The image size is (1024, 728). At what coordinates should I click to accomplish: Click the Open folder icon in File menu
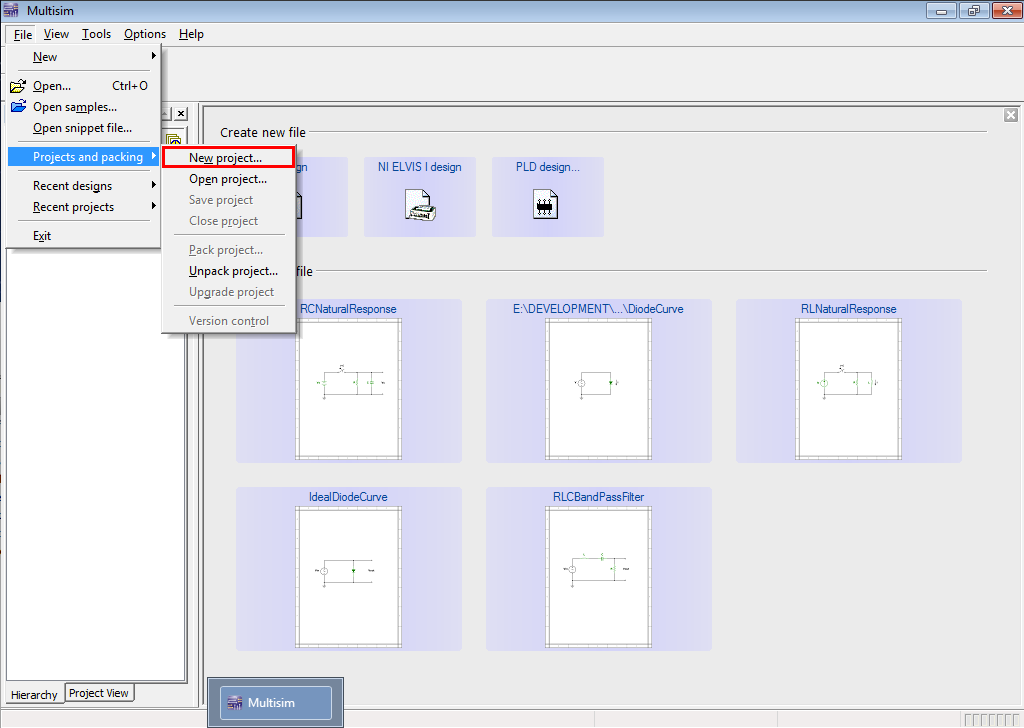[18, 86]
